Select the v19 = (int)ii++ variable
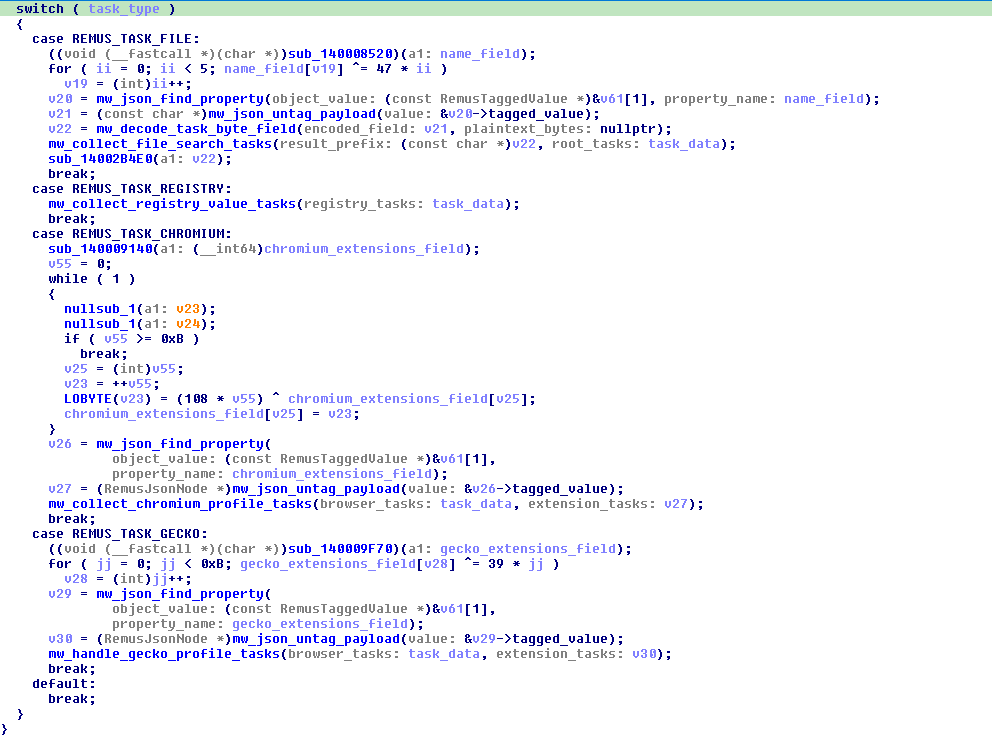Screen dimensions: 992x735 [76, 84]
